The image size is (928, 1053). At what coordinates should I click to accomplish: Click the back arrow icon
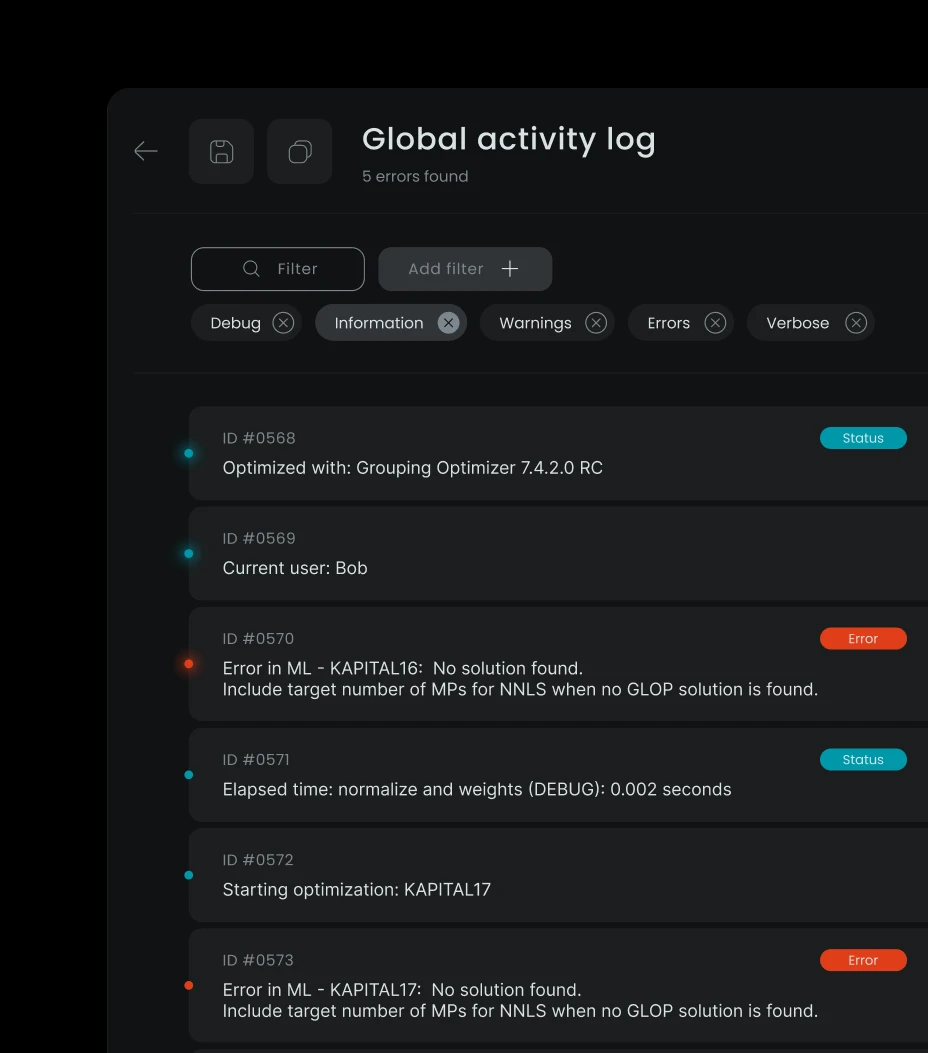coord(146,151)
